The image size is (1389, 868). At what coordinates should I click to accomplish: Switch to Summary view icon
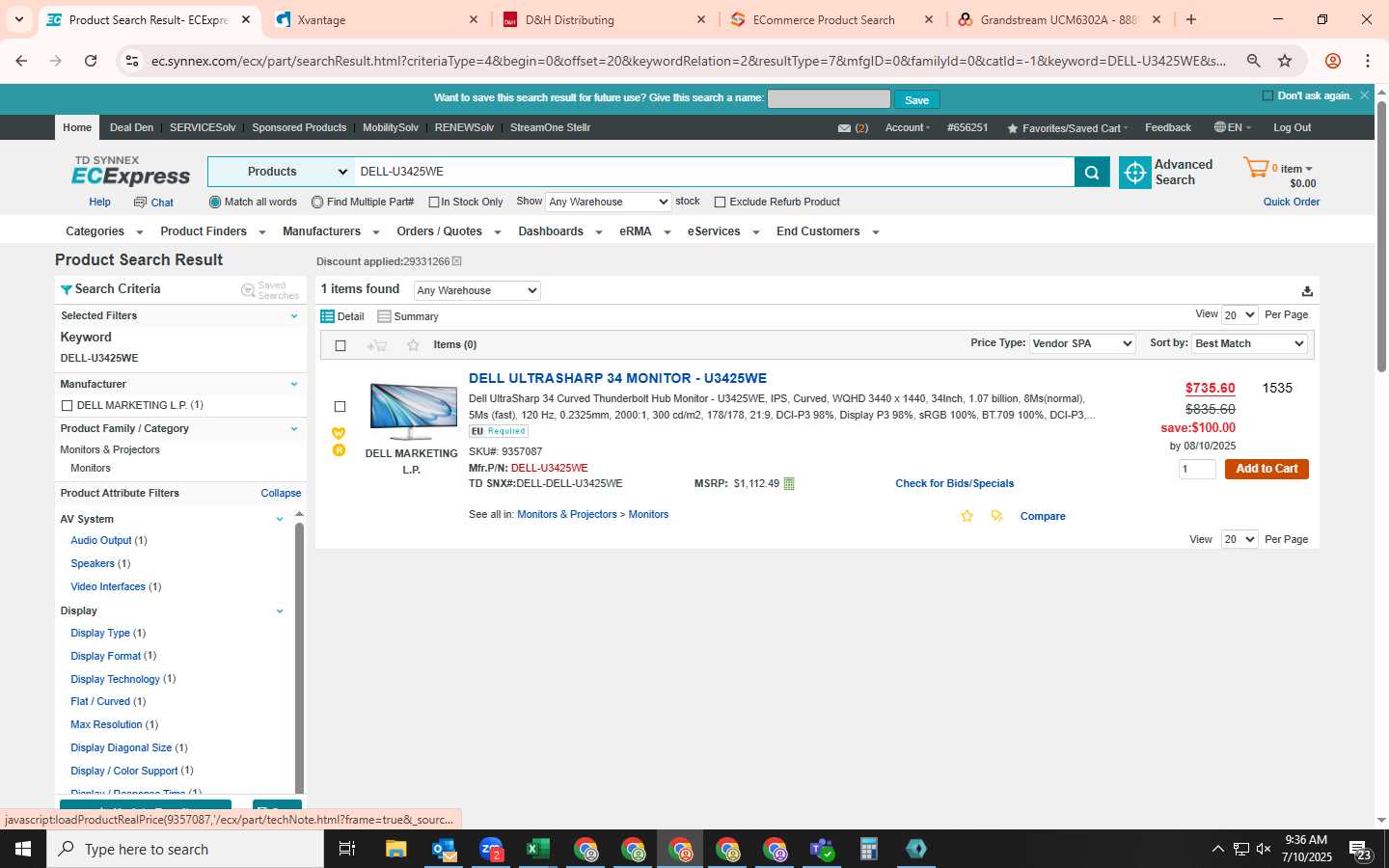click(384, 316)
